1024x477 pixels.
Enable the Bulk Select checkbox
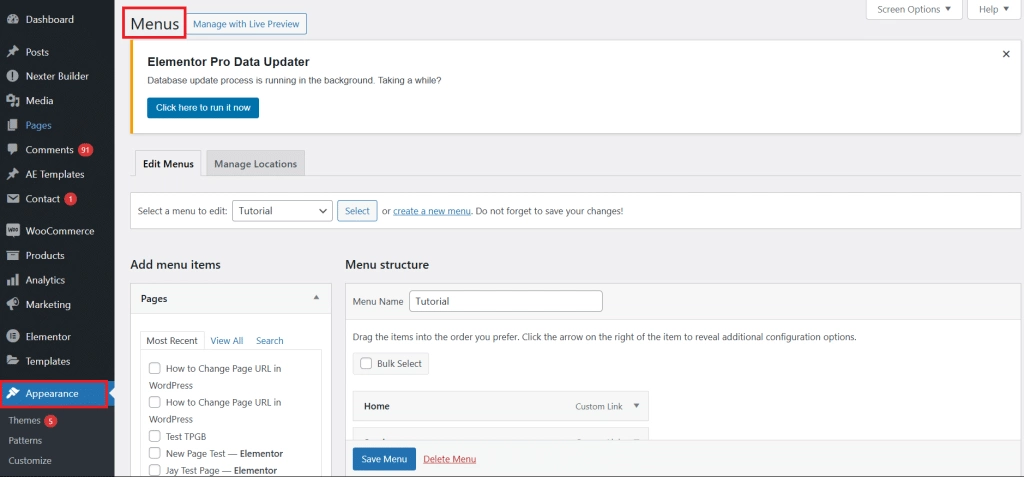tap(366, 364)
